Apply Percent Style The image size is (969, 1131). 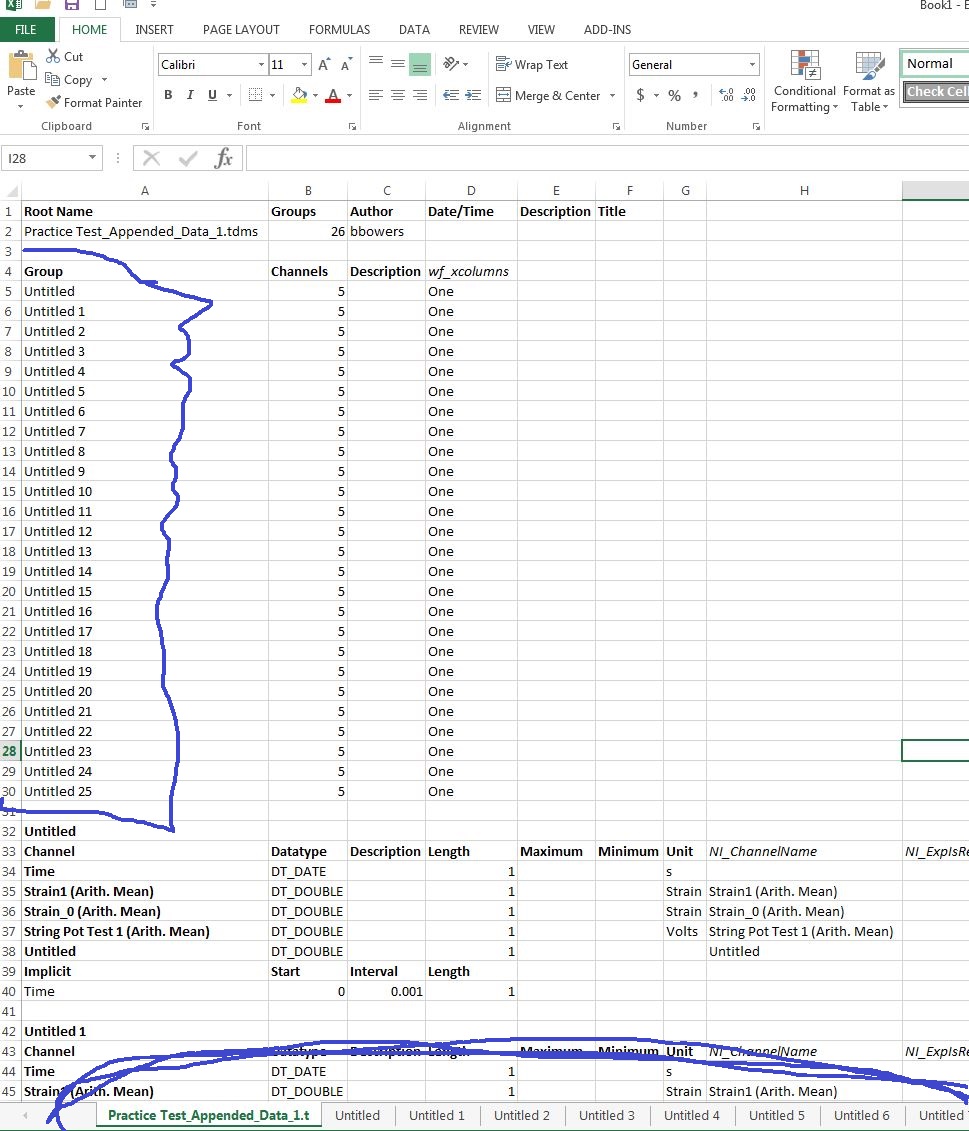675,95
